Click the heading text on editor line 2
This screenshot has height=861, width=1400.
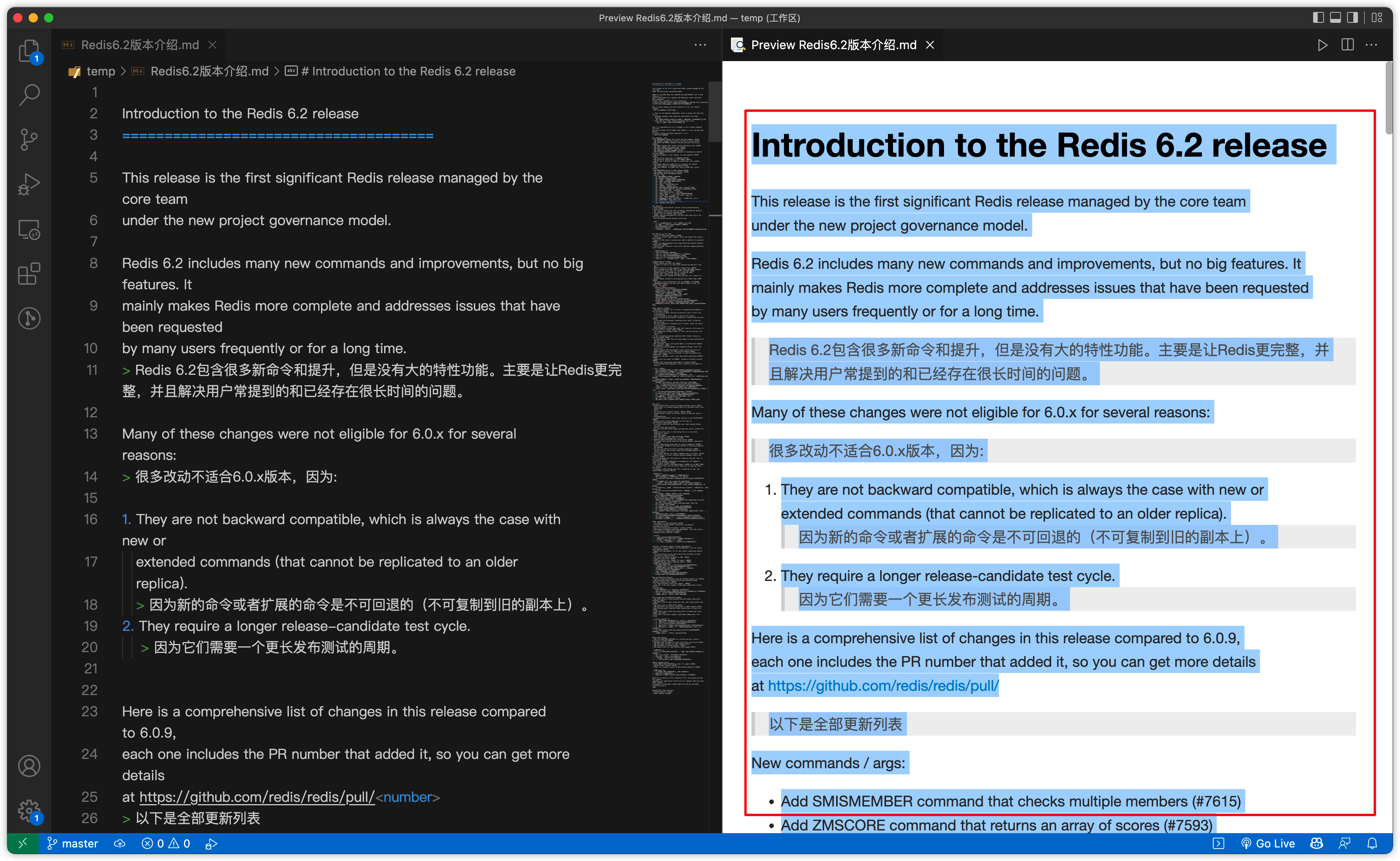240,113
